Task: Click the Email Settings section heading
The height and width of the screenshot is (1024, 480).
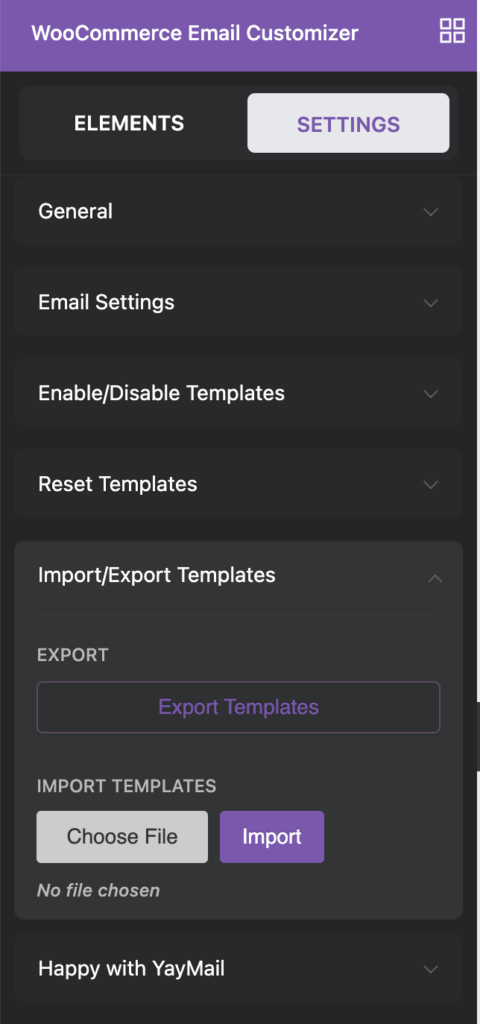Action: [x=106, y=302]
